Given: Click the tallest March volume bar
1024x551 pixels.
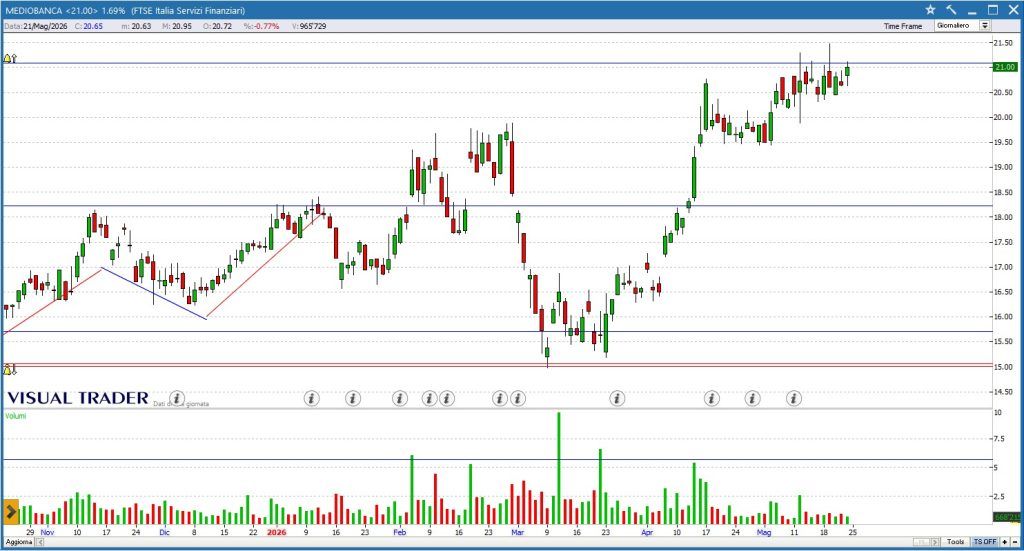Looking at the screenshot, I should point(558,467).
